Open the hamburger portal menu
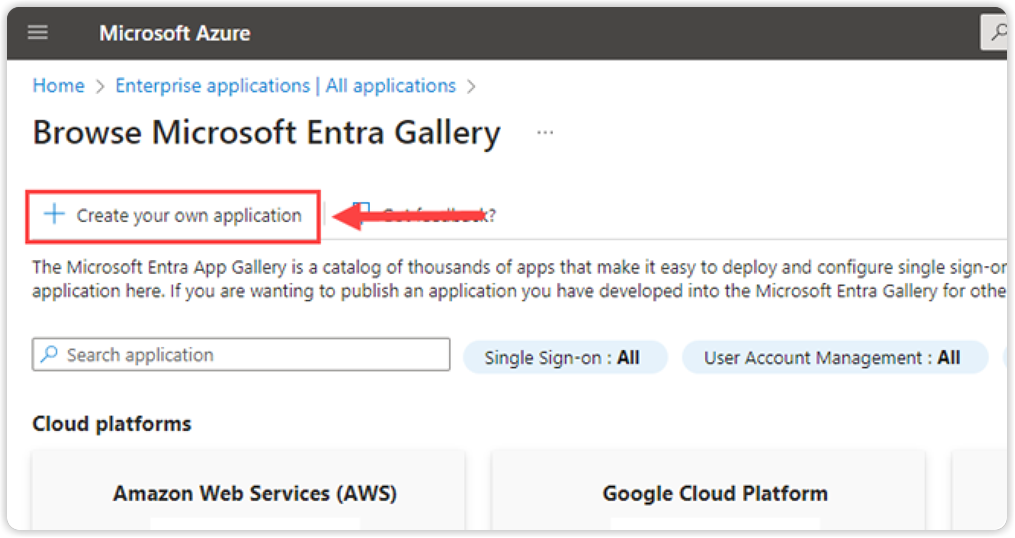The image size is (1015, 538). click(38, 32)
